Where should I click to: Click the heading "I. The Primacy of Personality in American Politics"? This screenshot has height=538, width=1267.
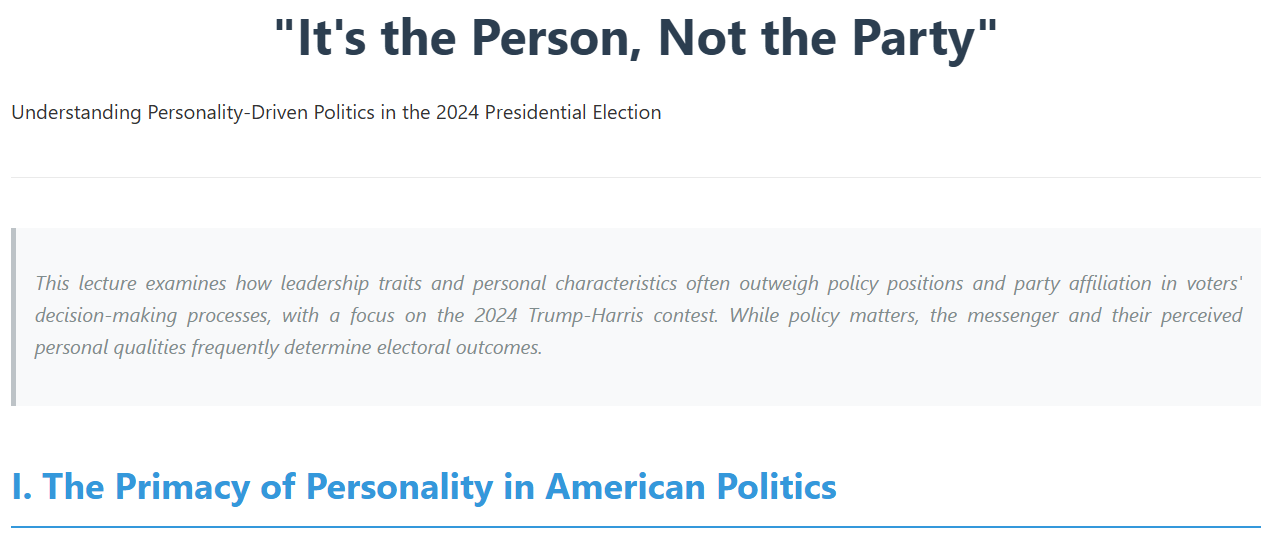[424, 487]
